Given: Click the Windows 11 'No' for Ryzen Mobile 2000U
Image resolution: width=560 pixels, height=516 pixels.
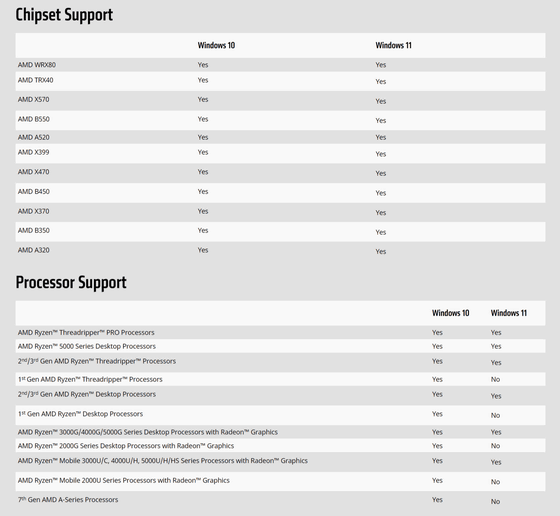Looking at the screenshot, I should [495, 482].
